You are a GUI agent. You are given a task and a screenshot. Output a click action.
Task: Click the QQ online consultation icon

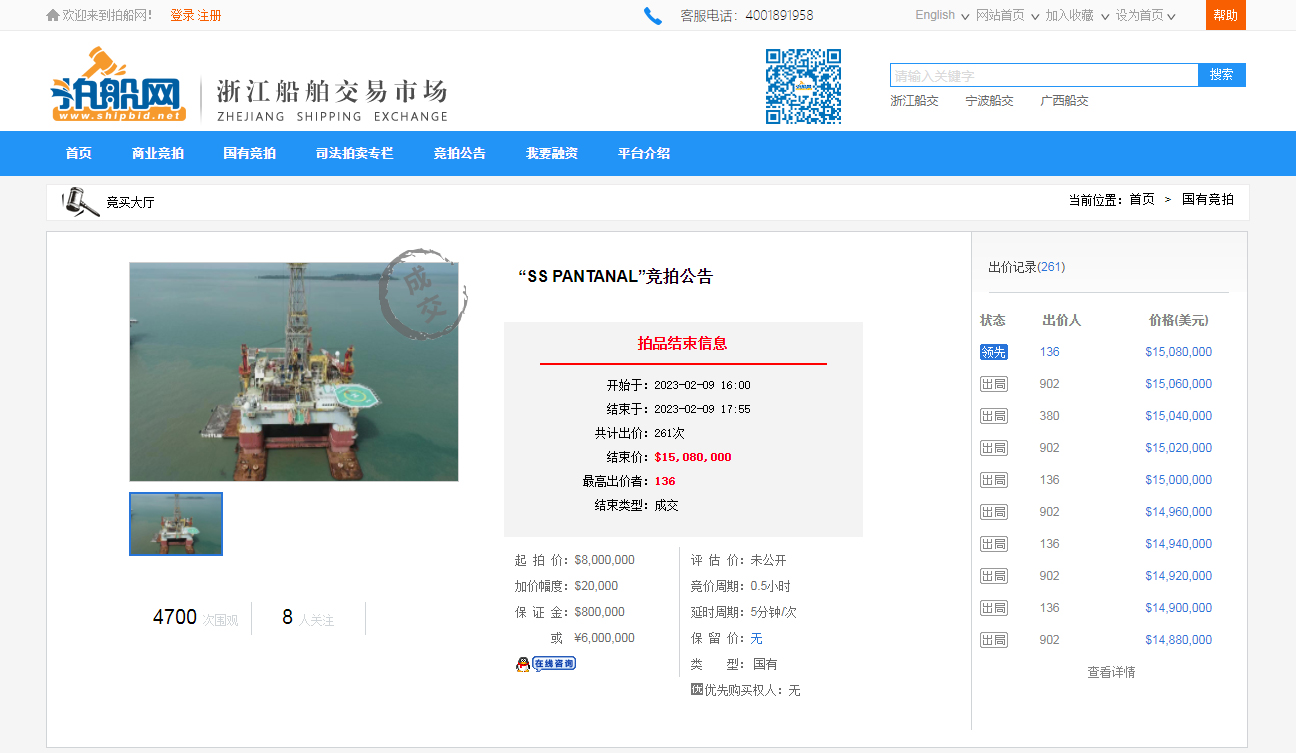[546, 664]
